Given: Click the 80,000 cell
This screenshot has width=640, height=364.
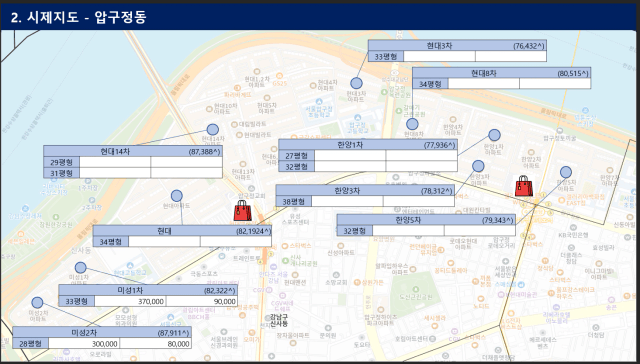Looking at the screenshot, I should click(x=156, y=344).
